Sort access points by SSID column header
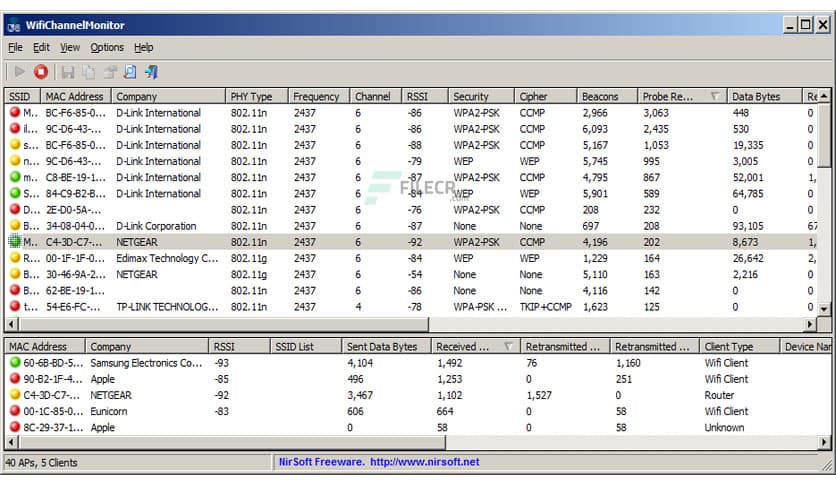The width and height of the screenshot is (836, 484). pos(23,96)
